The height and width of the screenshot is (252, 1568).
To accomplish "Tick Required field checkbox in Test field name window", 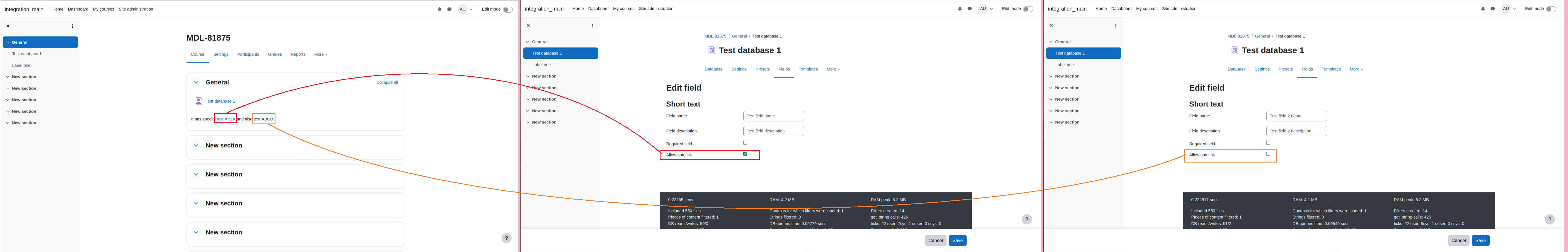I will pos(745,143).
